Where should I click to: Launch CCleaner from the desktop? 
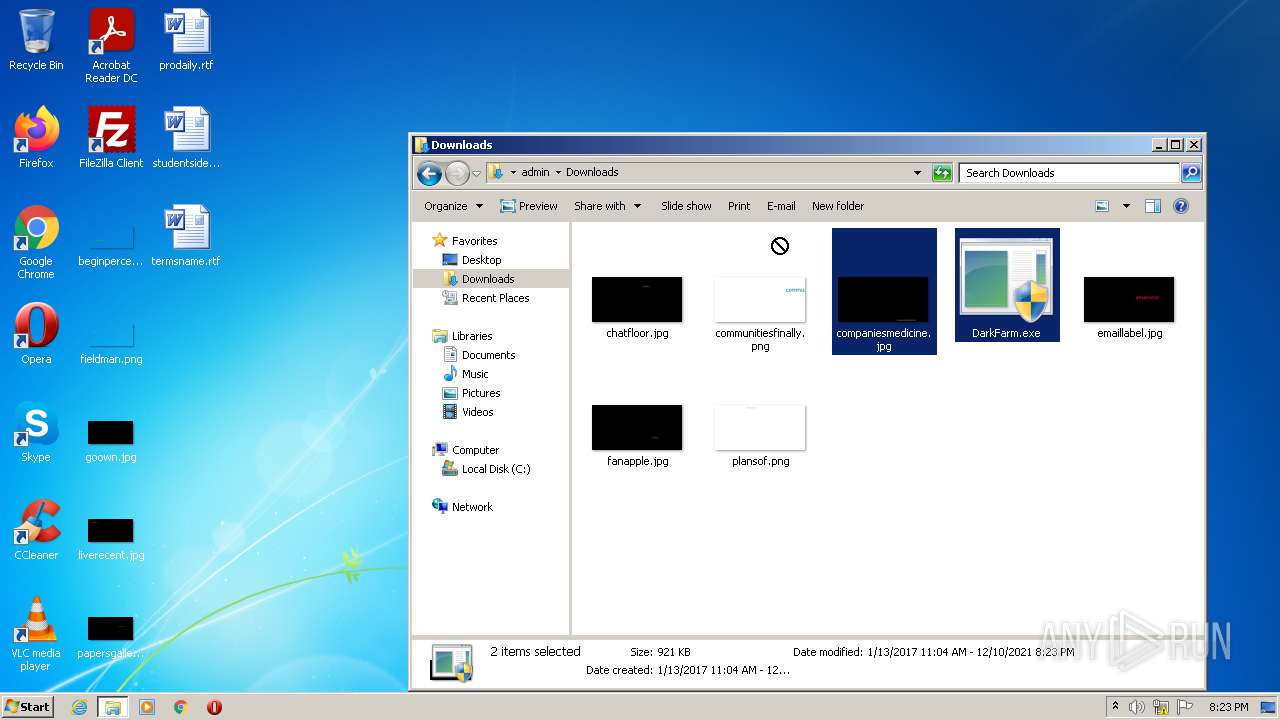coord(36,530)
